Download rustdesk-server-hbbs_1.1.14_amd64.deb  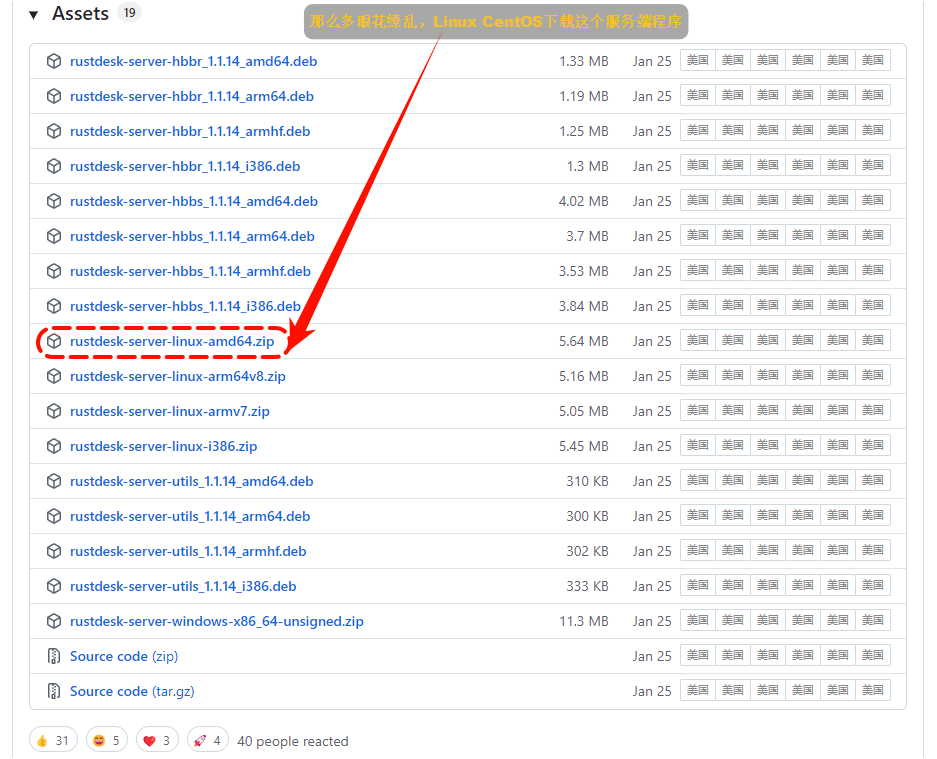pos(194,201)
